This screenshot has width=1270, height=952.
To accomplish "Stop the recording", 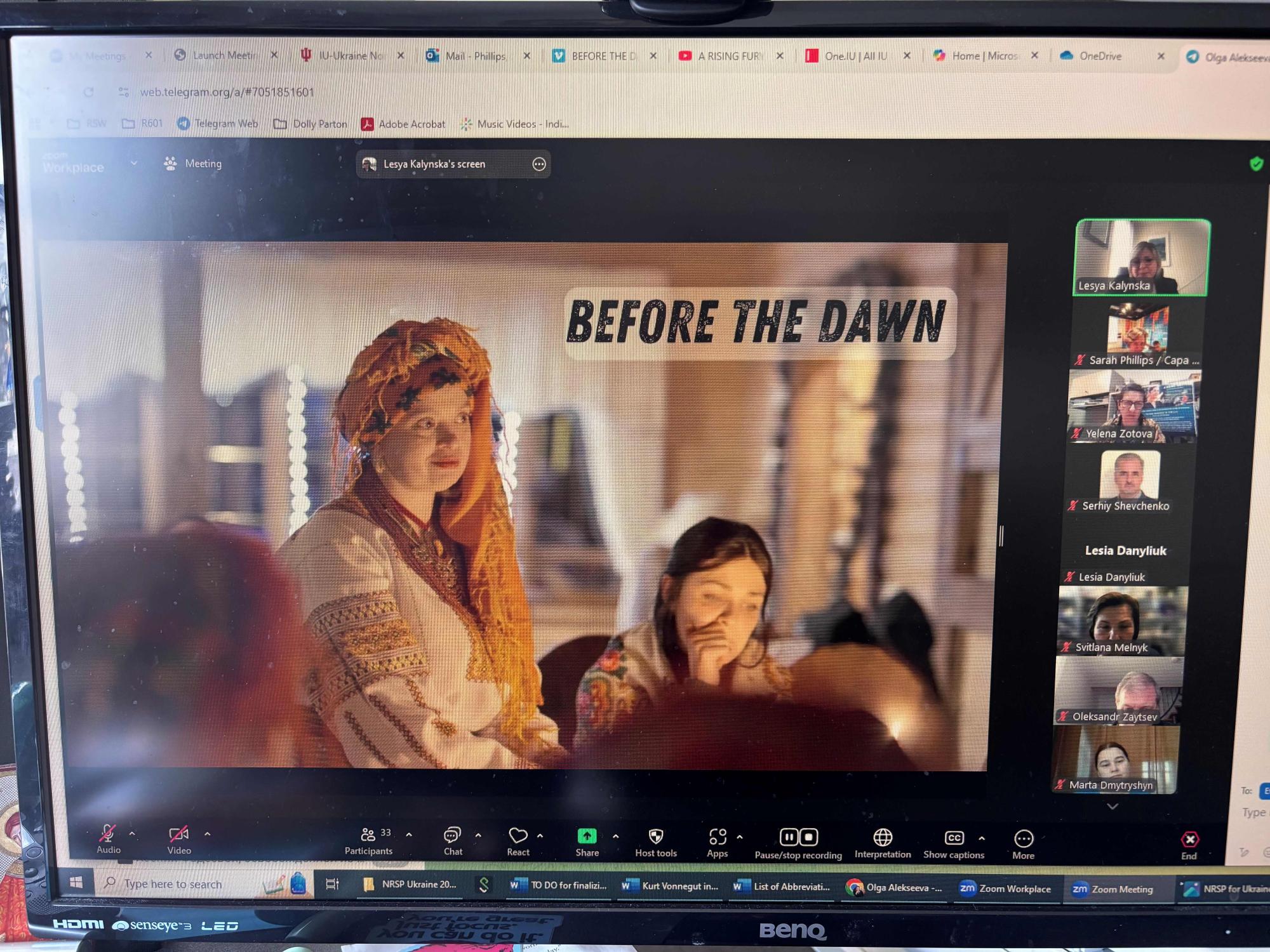I will click(x=809, y=837).
